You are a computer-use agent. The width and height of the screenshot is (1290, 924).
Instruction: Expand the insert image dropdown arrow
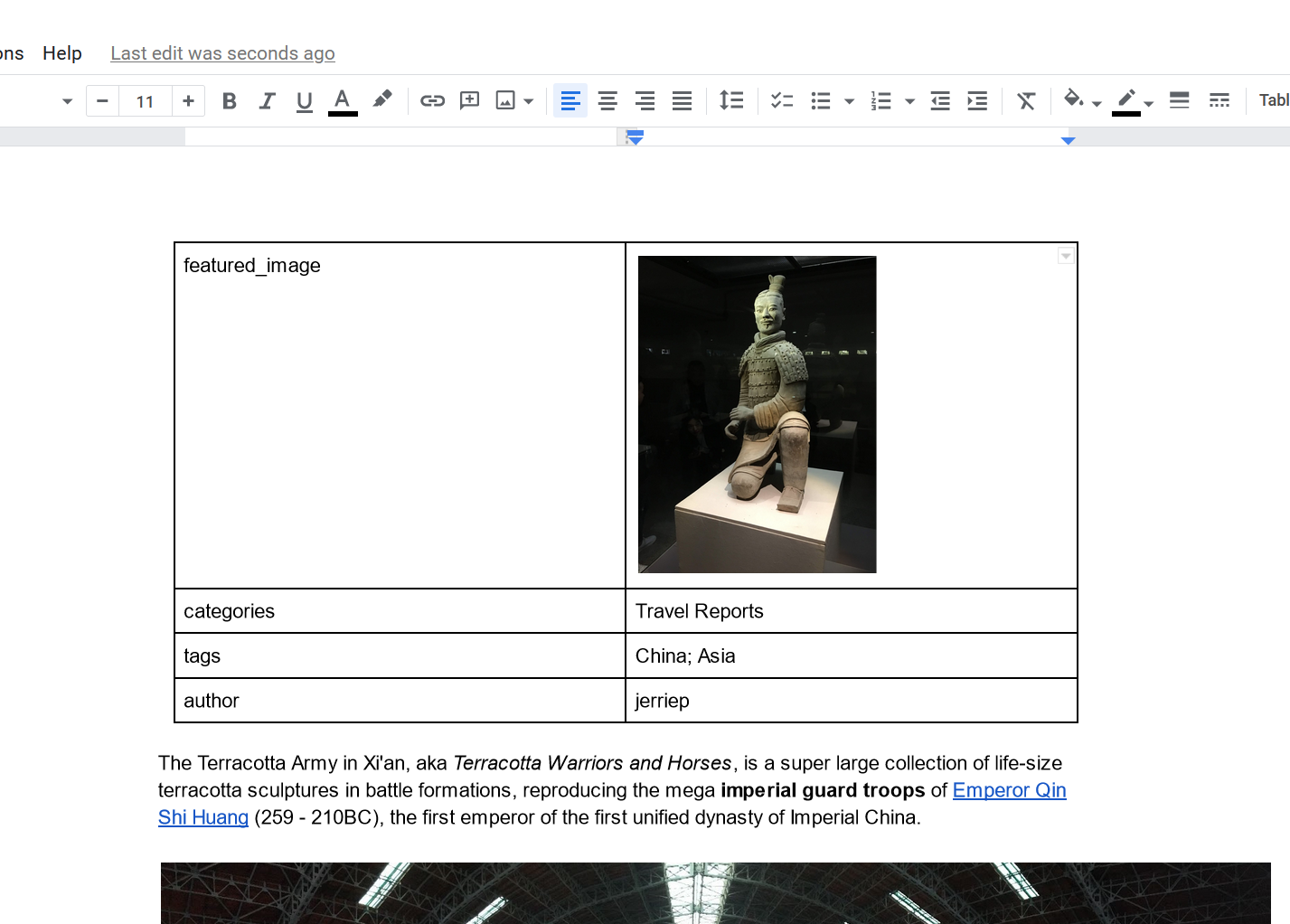(x=529, y=101)
